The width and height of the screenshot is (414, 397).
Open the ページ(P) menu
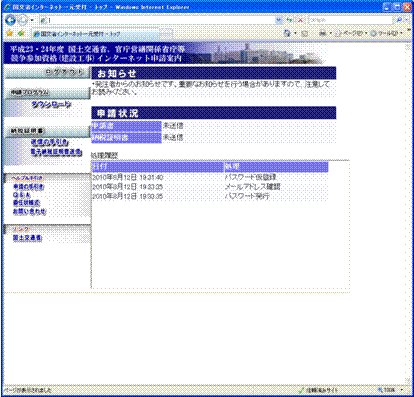[351, 33]
